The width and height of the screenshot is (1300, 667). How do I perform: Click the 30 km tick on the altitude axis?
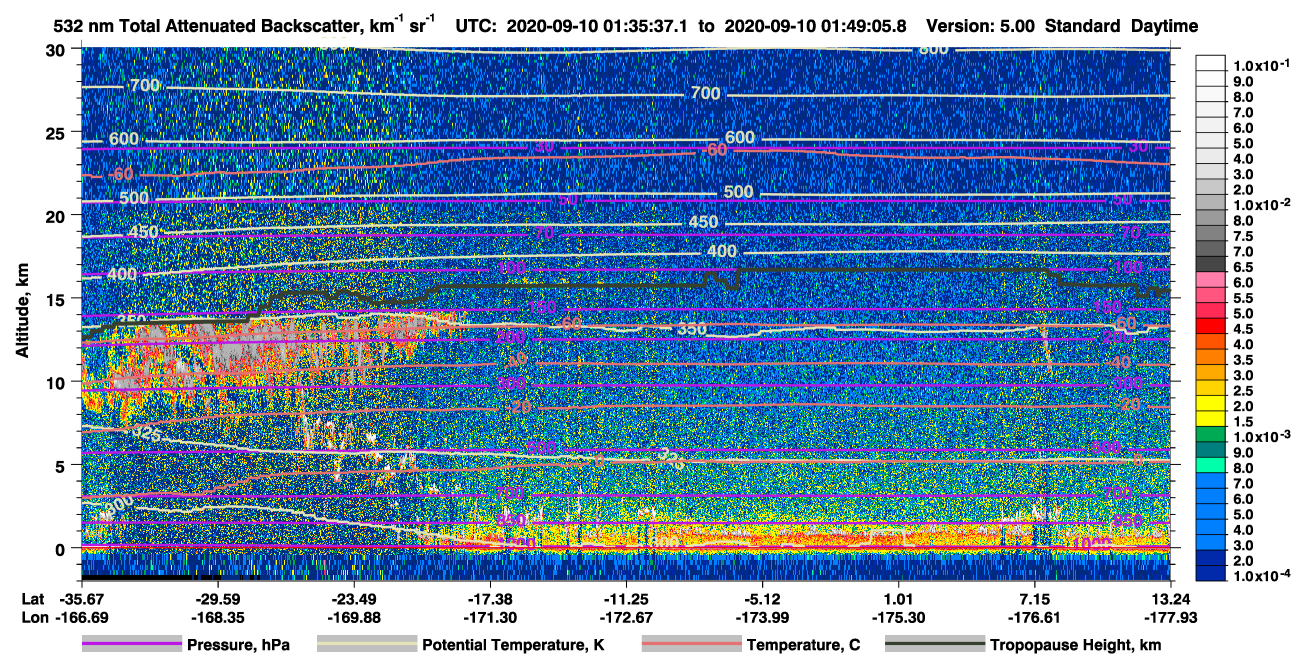(57, 49)
